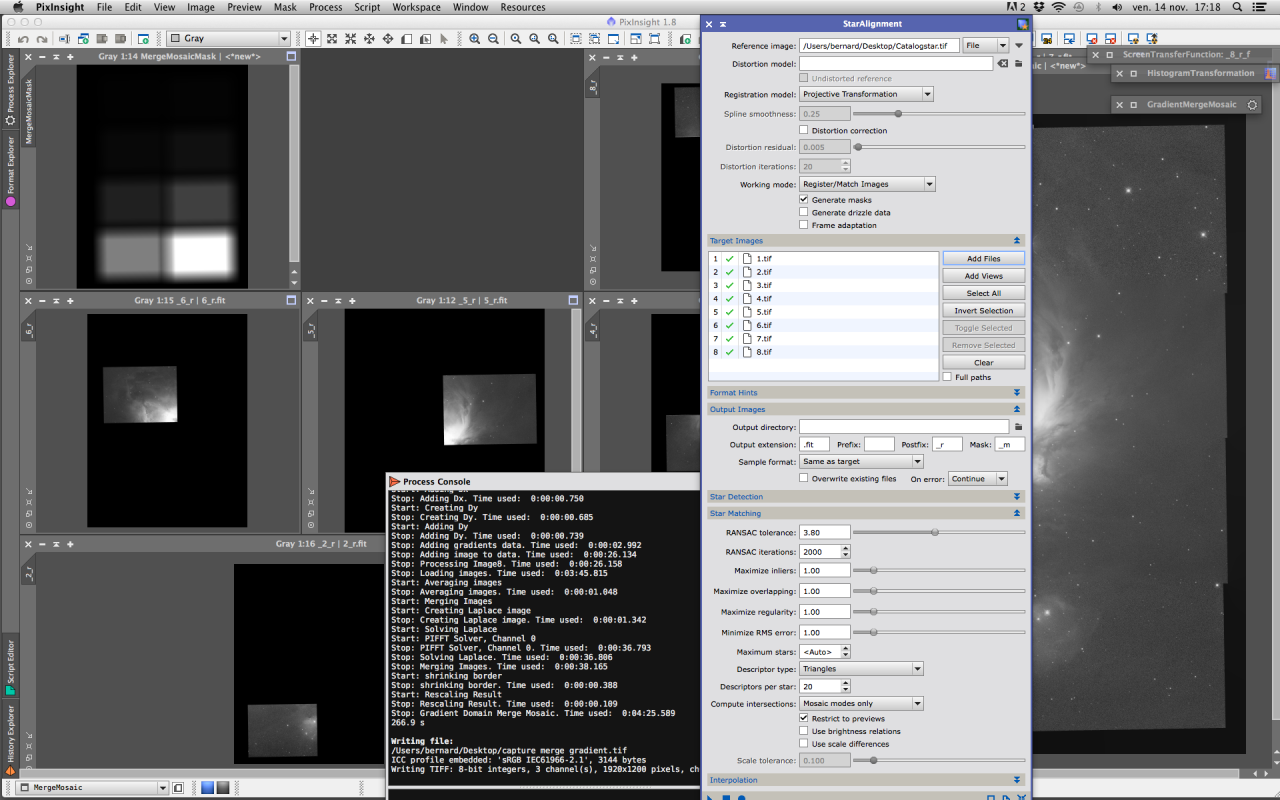
Task: Click the Undo arrow in the main toolbar
Action: (x=23, y=39)
